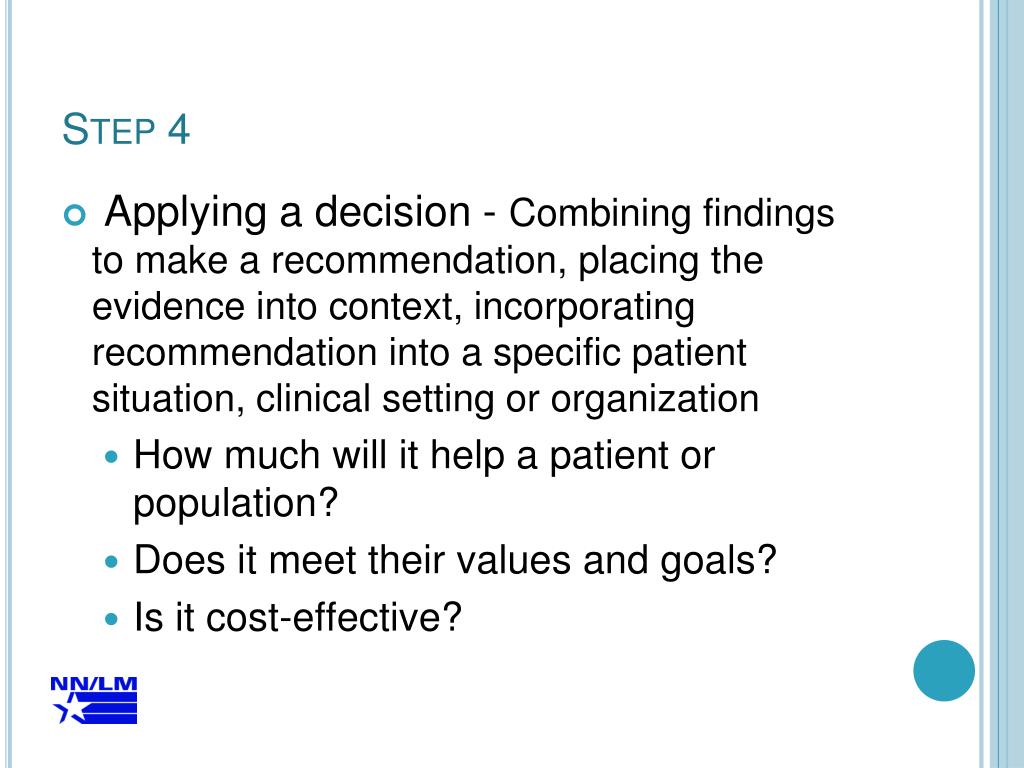Image resolution: width=1024 pixels, height=768 pixels.
Task: Click the NN/LM logo
Action: 94,701
